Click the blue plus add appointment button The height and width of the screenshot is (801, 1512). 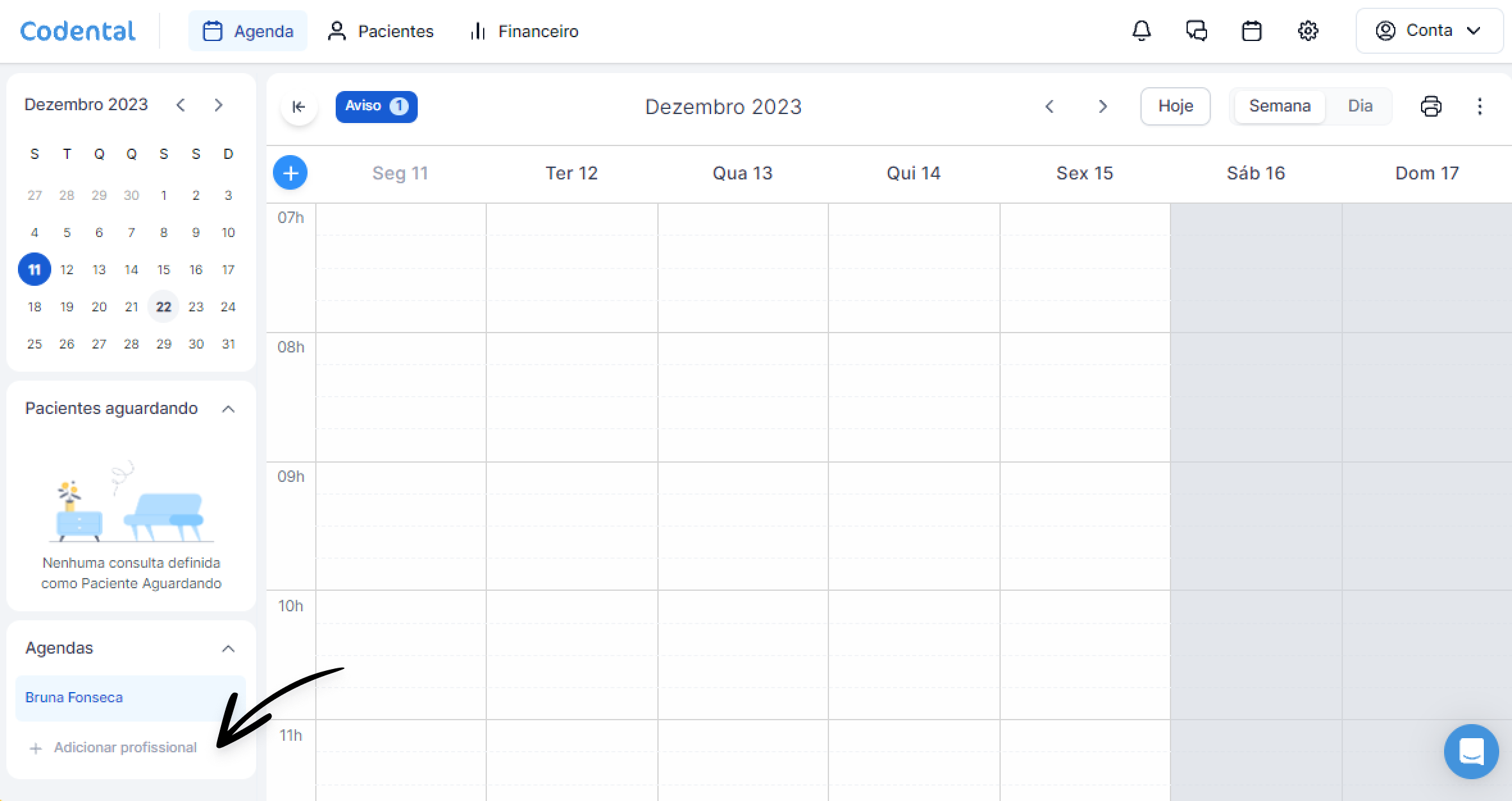point(290,173)
